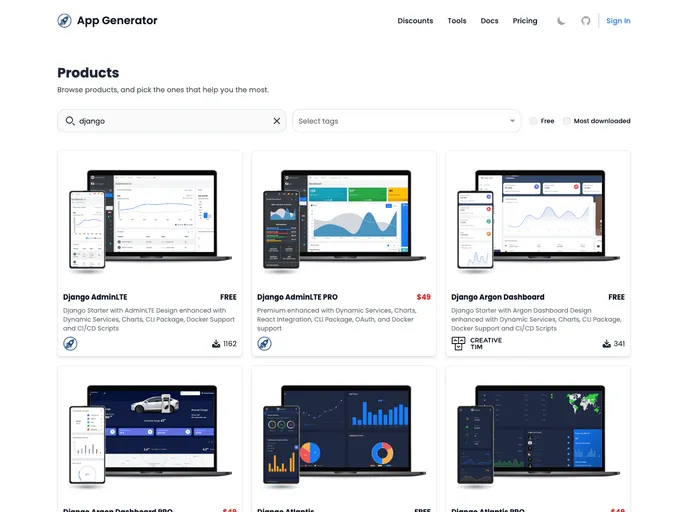Viewport: 688px width, 512px height.
Task: Click rocket badge on Django AdminLTE card
Action: 70,343
